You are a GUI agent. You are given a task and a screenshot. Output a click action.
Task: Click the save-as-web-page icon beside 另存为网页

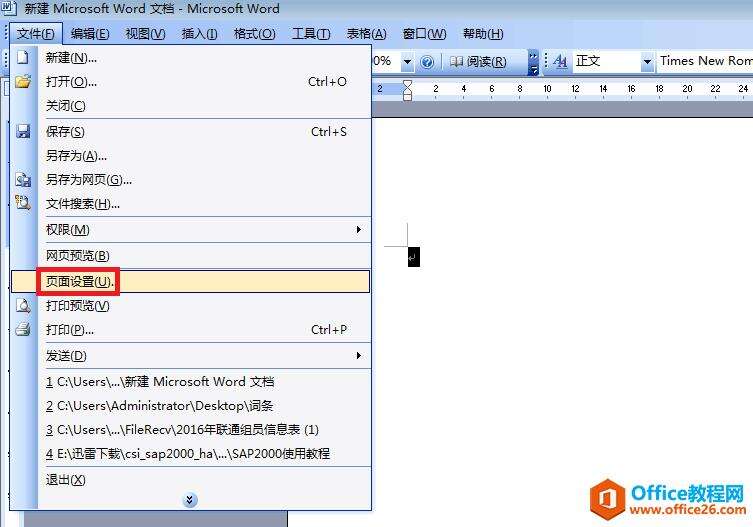(23, 179)
